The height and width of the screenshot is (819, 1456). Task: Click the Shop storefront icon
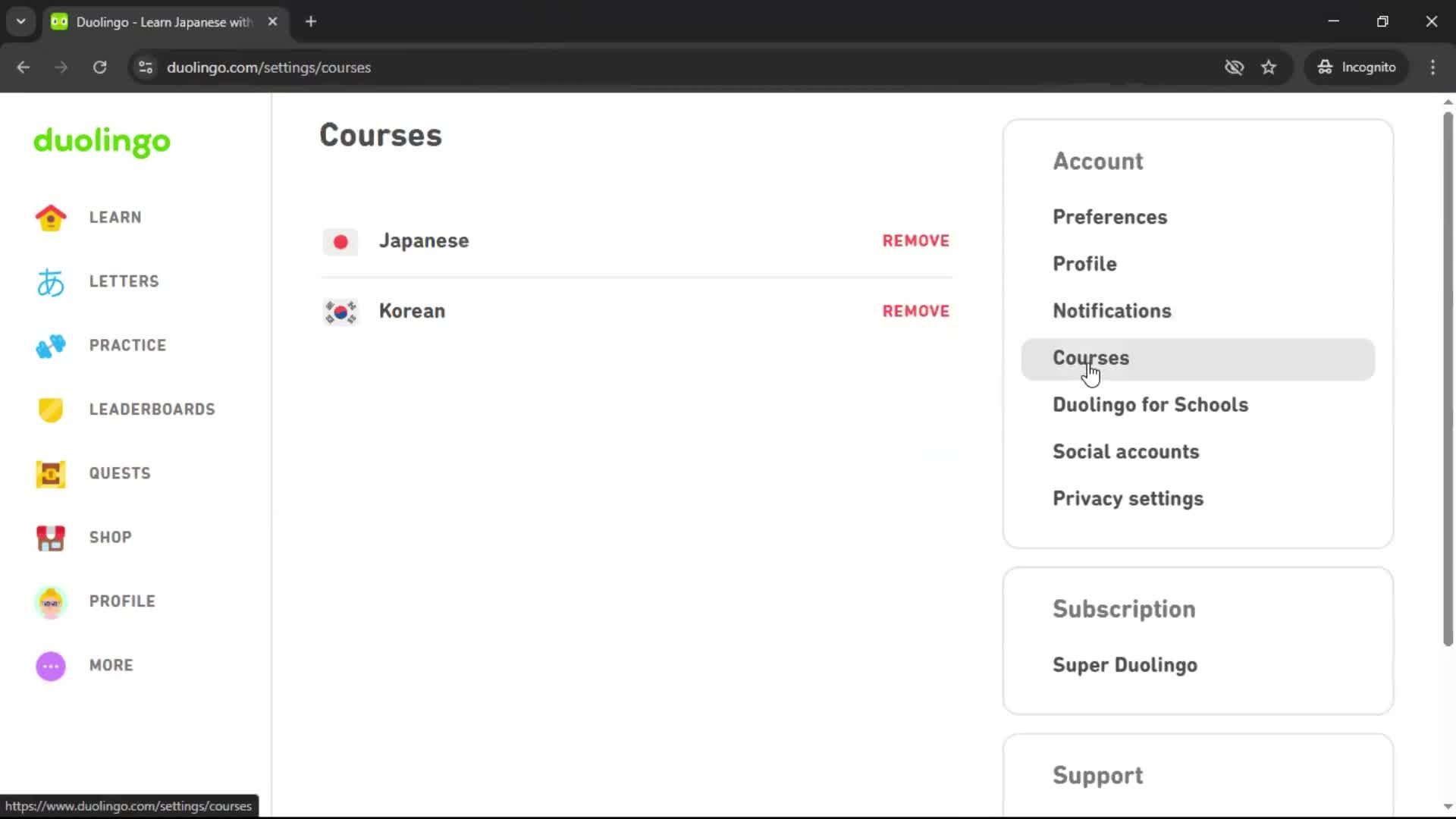pos(51,538)
